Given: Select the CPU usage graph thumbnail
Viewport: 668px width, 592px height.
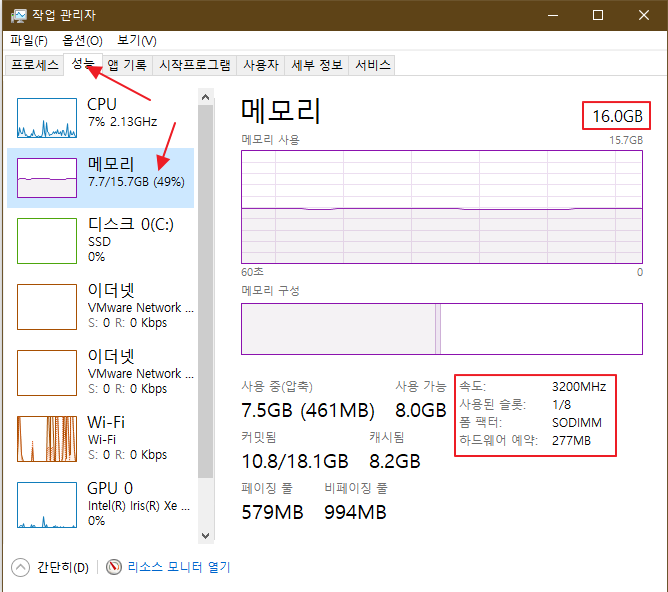Looking at the screenshot, I should click(47, 118).
